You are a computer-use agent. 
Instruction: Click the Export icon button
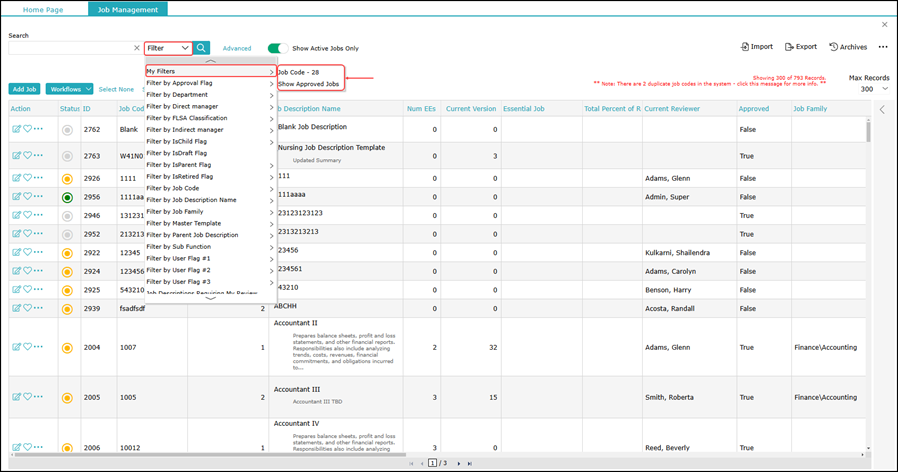[800, 46]
